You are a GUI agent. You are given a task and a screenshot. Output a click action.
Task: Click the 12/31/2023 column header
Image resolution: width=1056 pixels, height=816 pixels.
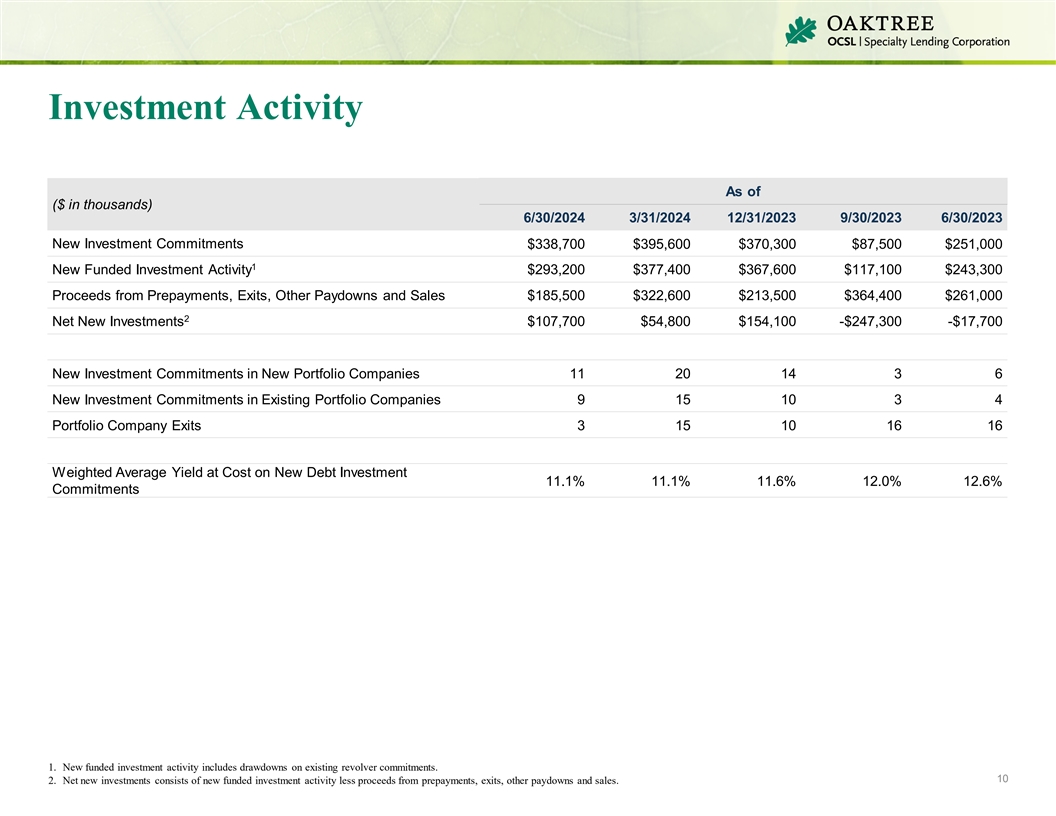point(763,218)
